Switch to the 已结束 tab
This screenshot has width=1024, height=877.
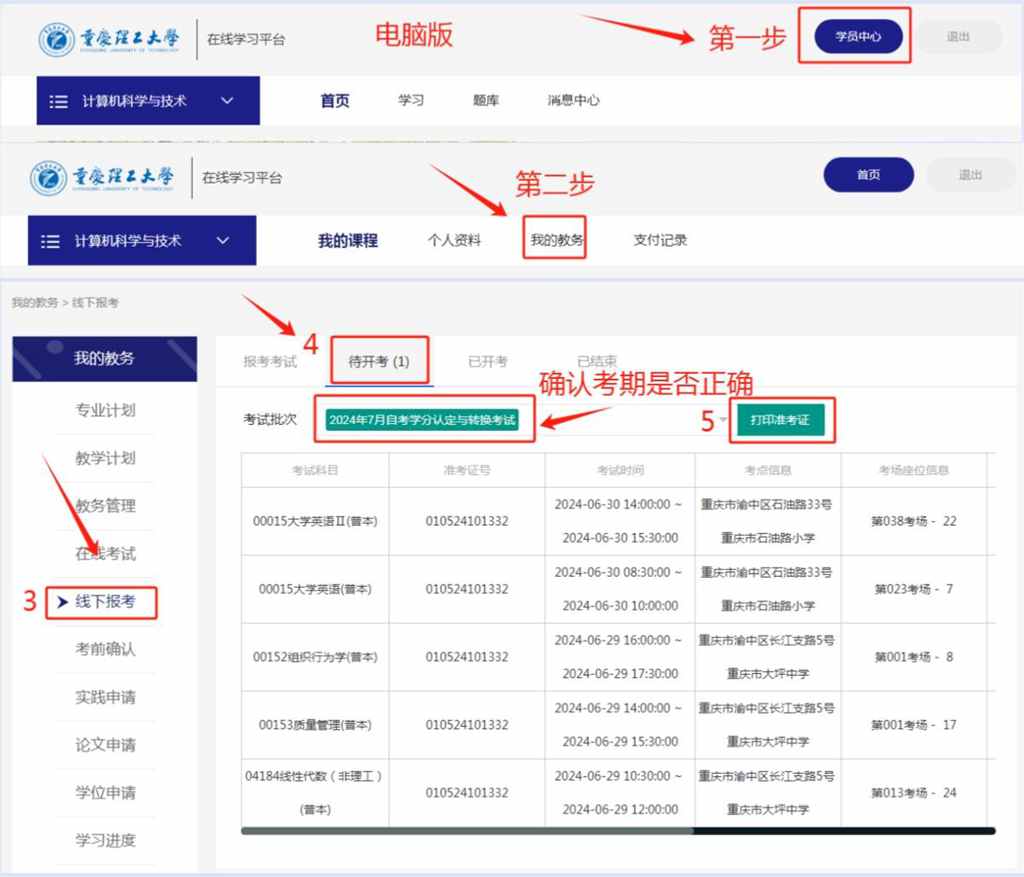tap(596, 360)
